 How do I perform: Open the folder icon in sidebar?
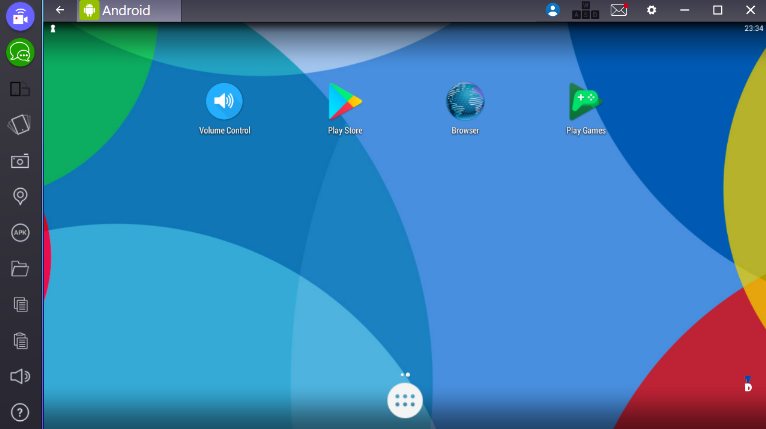point(20,268)
